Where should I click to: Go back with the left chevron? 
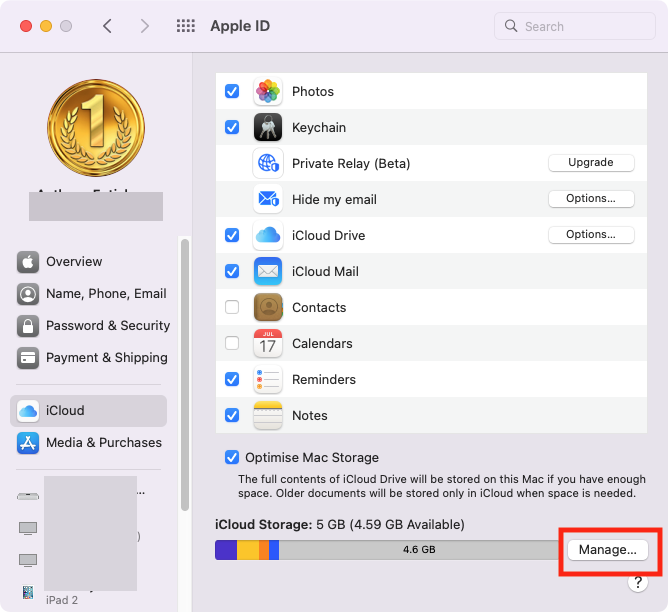pyautogui.click(x=107, y=26)
